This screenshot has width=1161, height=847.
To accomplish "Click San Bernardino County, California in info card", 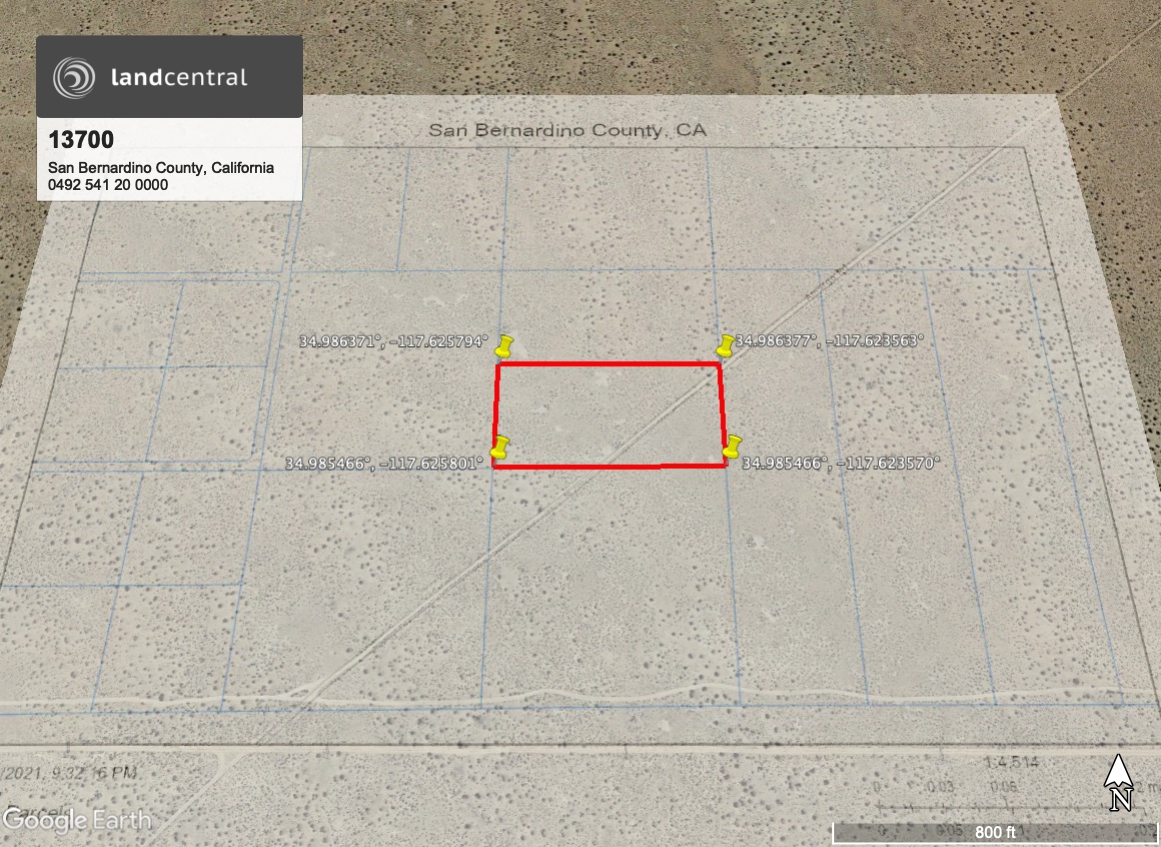I will point(161,168).
